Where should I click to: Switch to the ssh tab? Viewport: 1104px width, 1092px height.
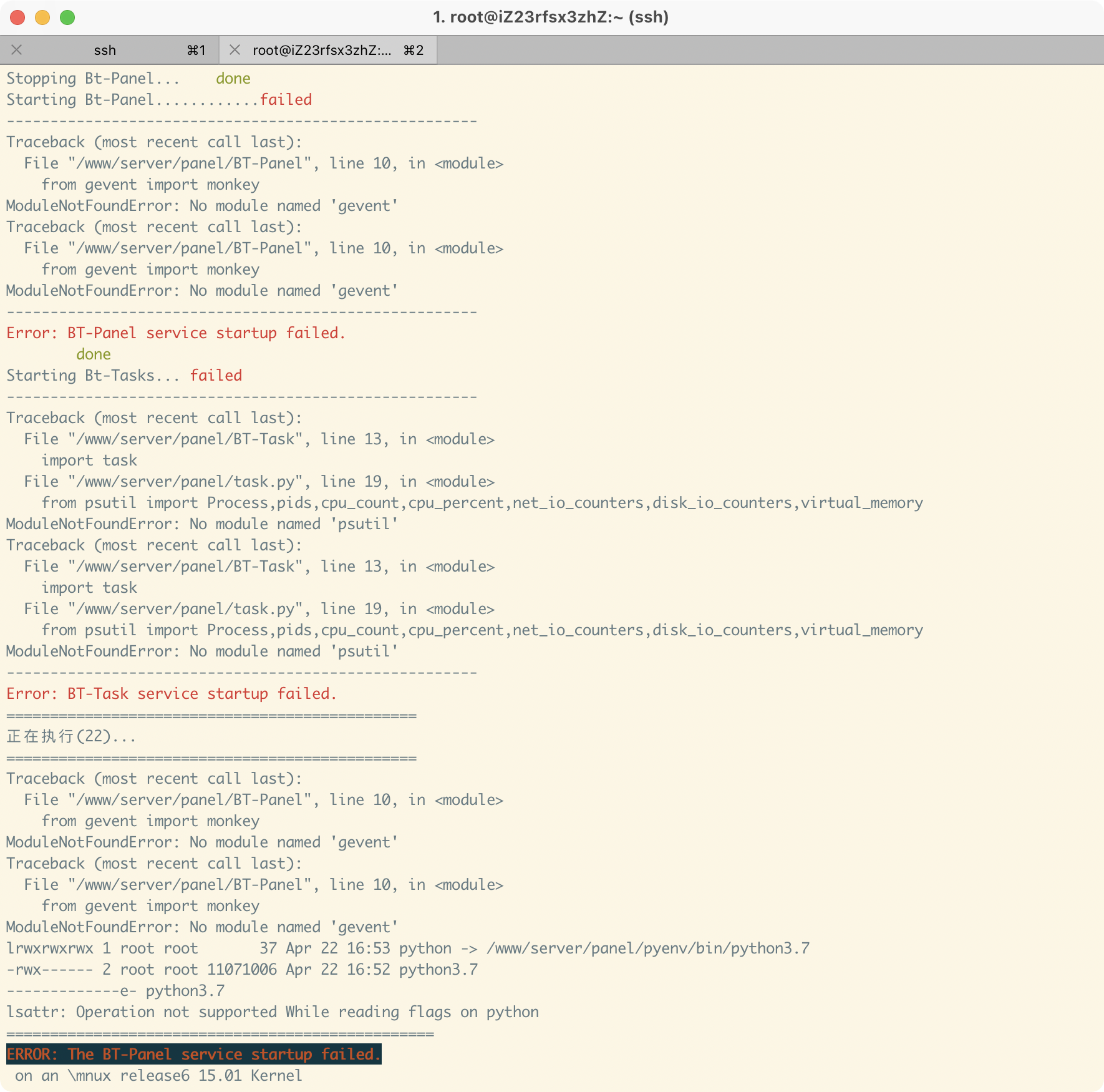click(x=109, y=50)
